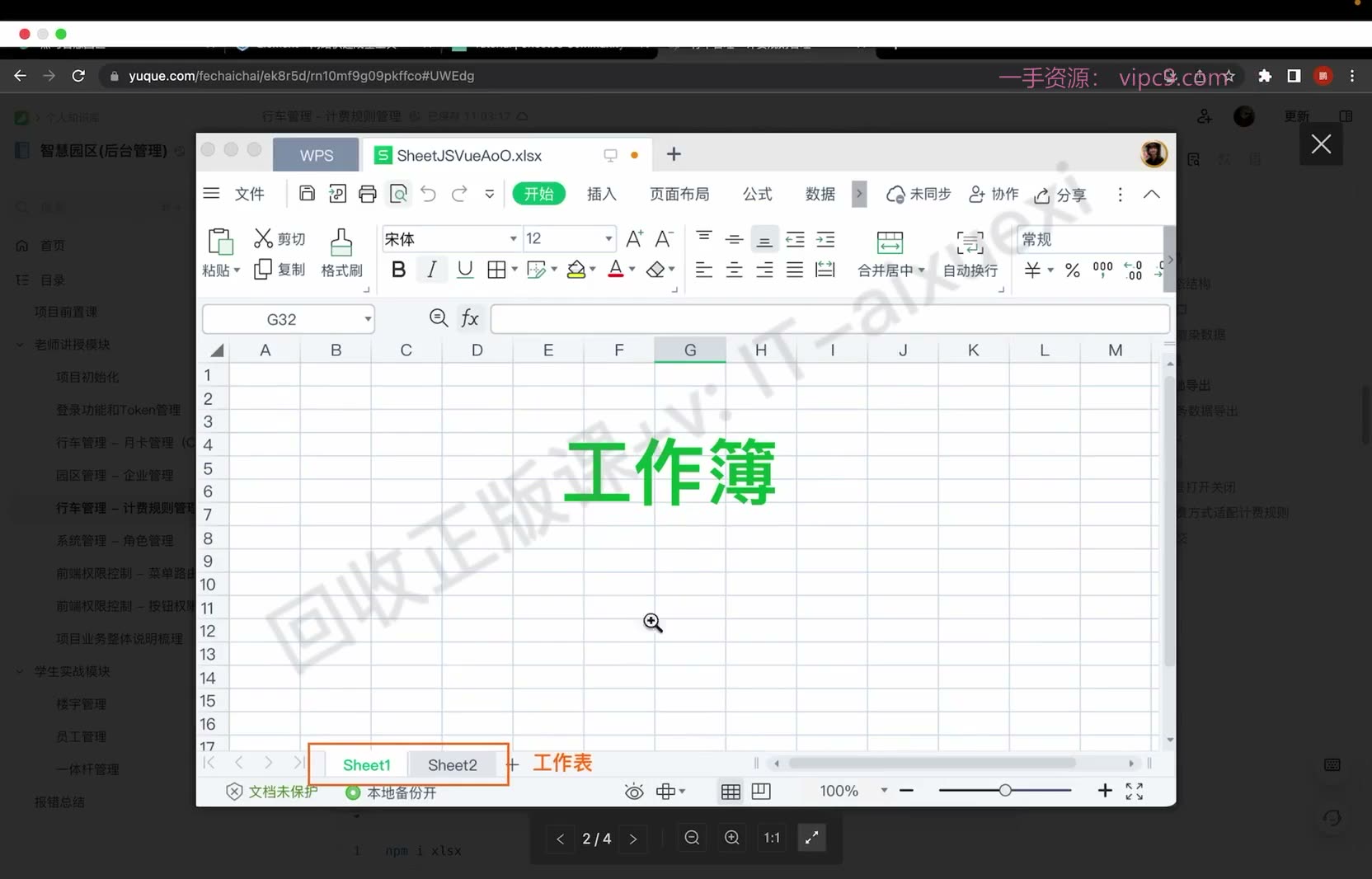Viewport: 1372px width, 879px height.
Task: Click the redo arrow icon
Action: (459, 194)
